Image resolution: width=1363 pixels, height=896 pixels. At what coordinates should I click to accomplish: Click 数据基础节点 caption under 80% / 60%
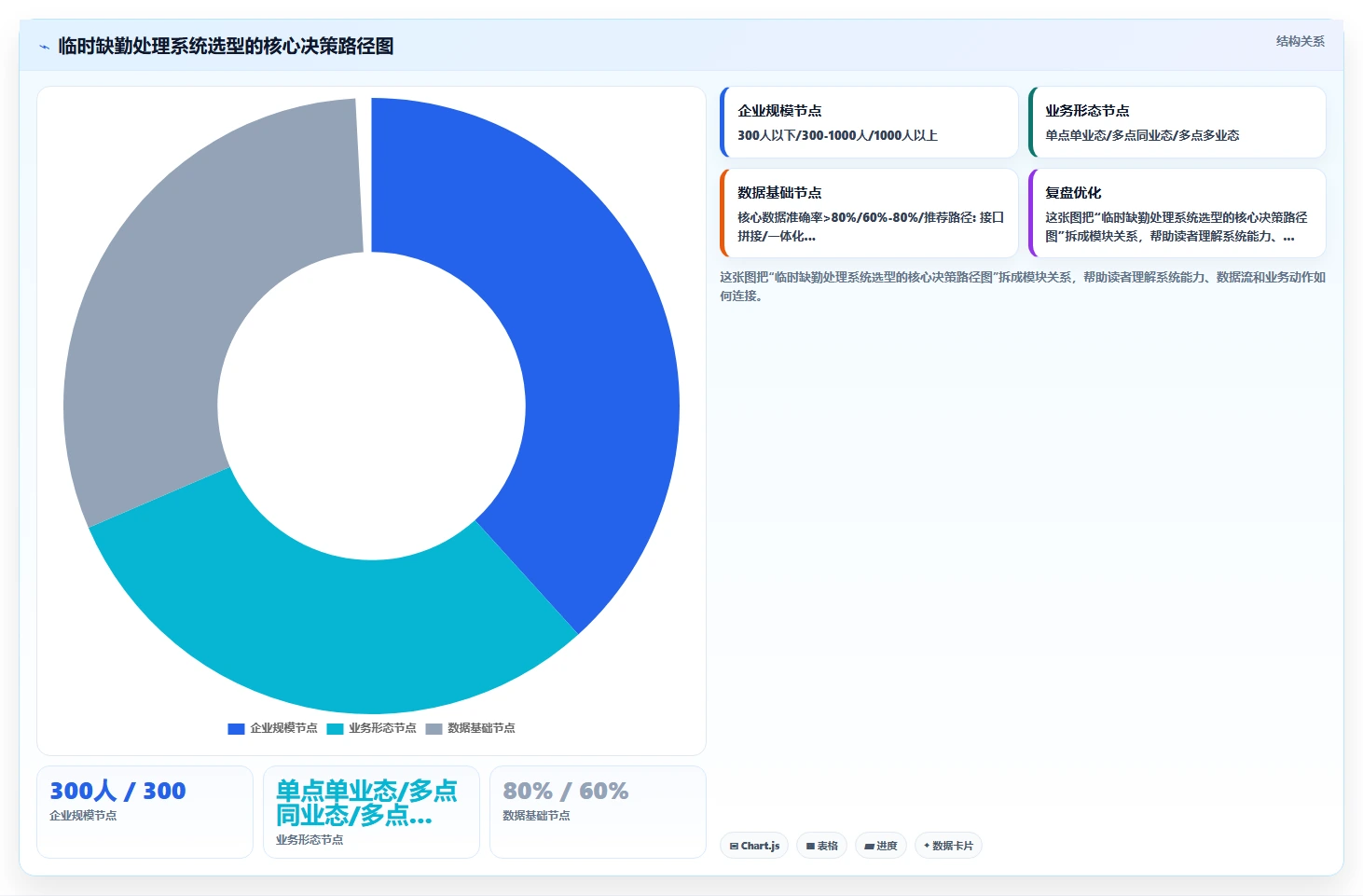pyautogui.click(x=536, y=816)
